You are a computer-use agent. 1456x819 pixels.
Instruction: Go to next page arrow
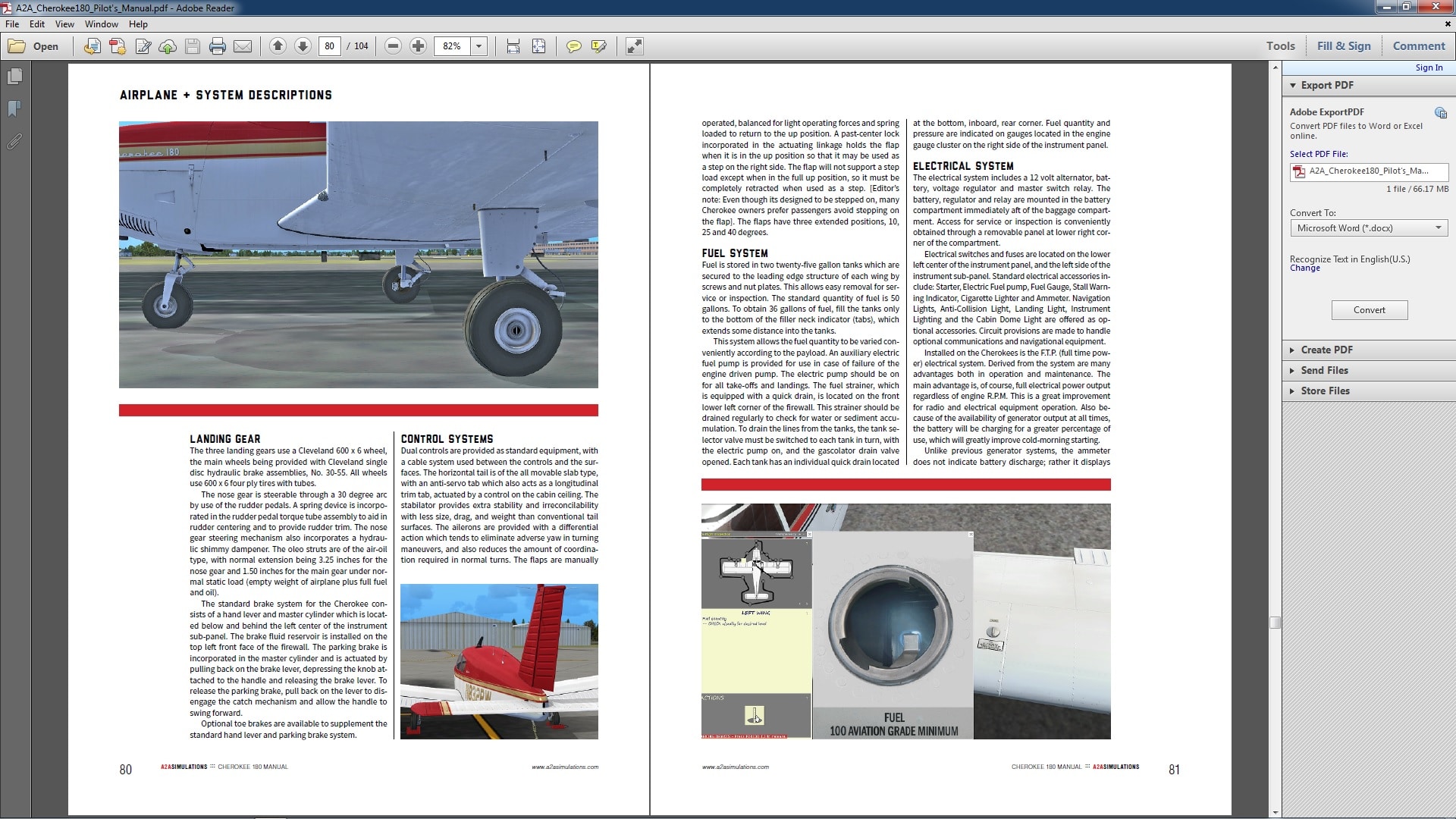point(303,46)
